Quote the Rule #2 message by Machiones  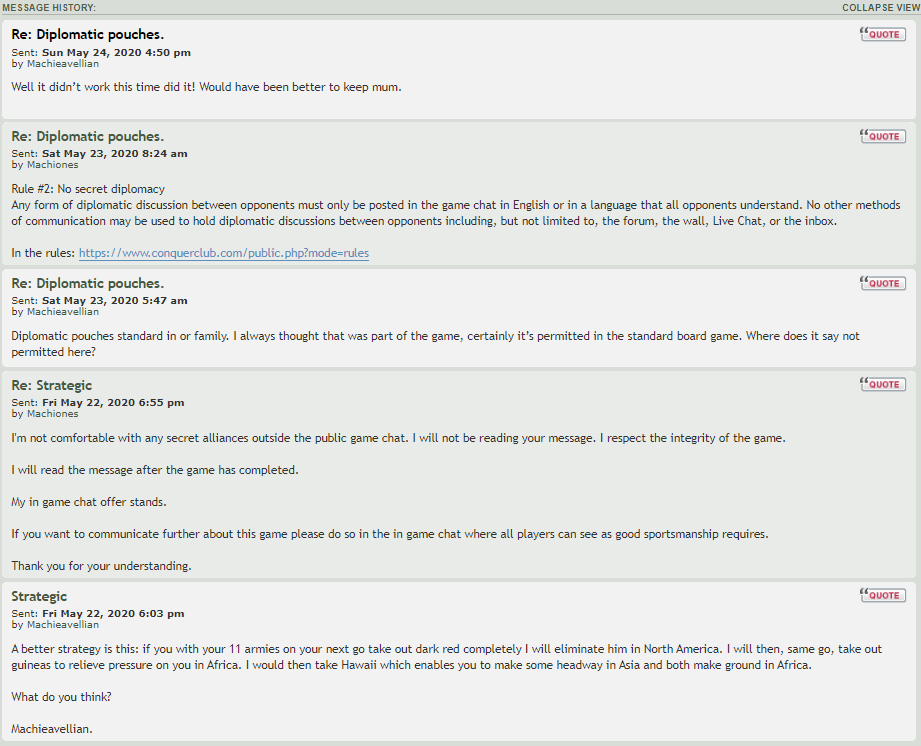coord(882,136)
